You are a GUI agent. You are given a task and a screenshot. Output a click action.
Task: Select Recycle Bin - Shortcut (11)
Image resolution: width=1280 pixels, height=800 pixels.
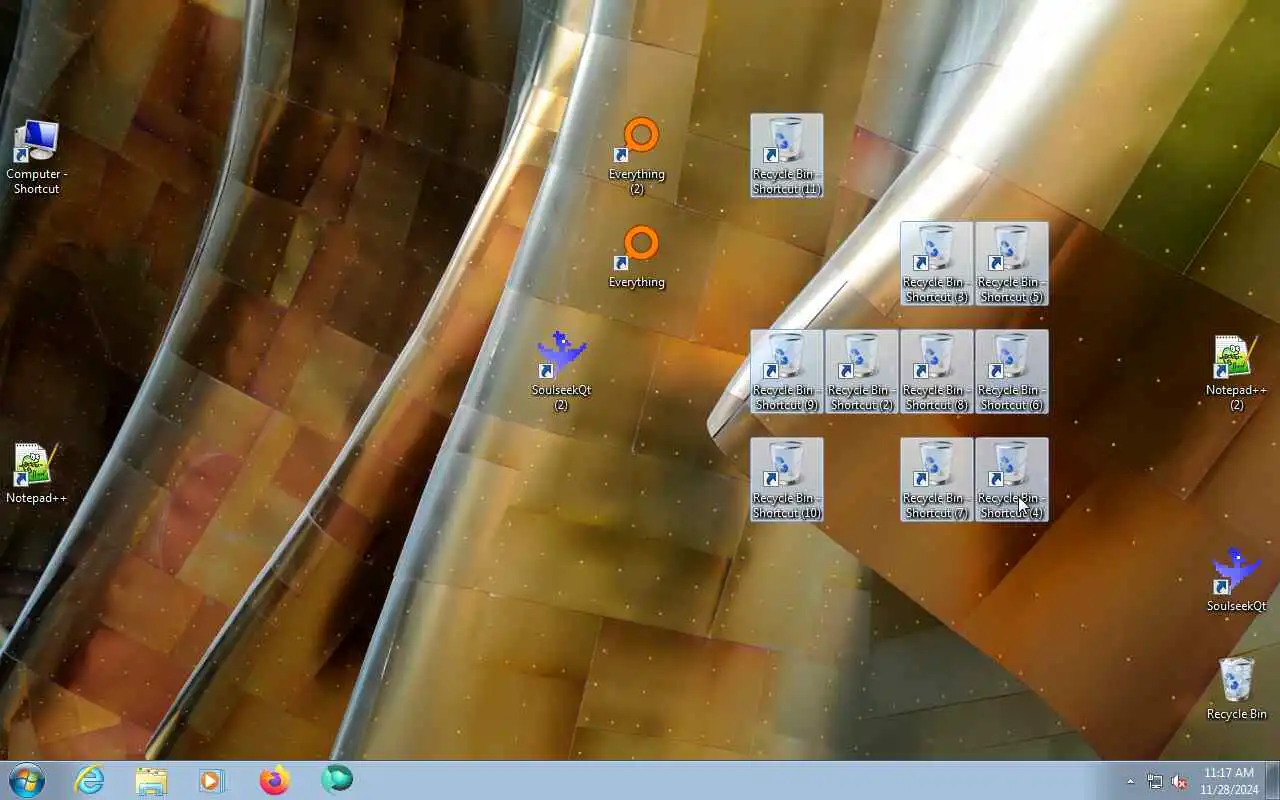[787, 155]
